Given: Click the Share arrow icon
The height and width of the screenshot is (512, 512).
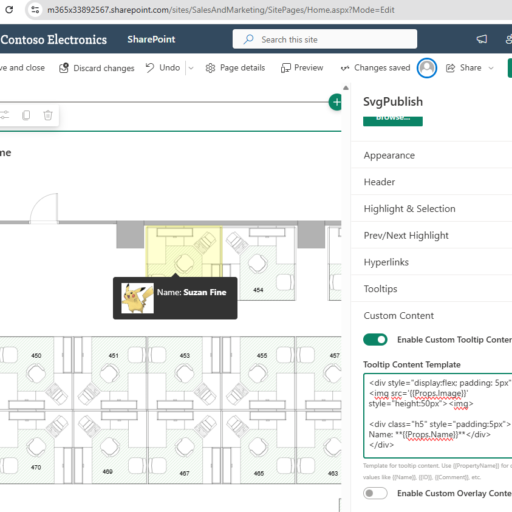Looking at the screenshot, I should pos(450,68).
